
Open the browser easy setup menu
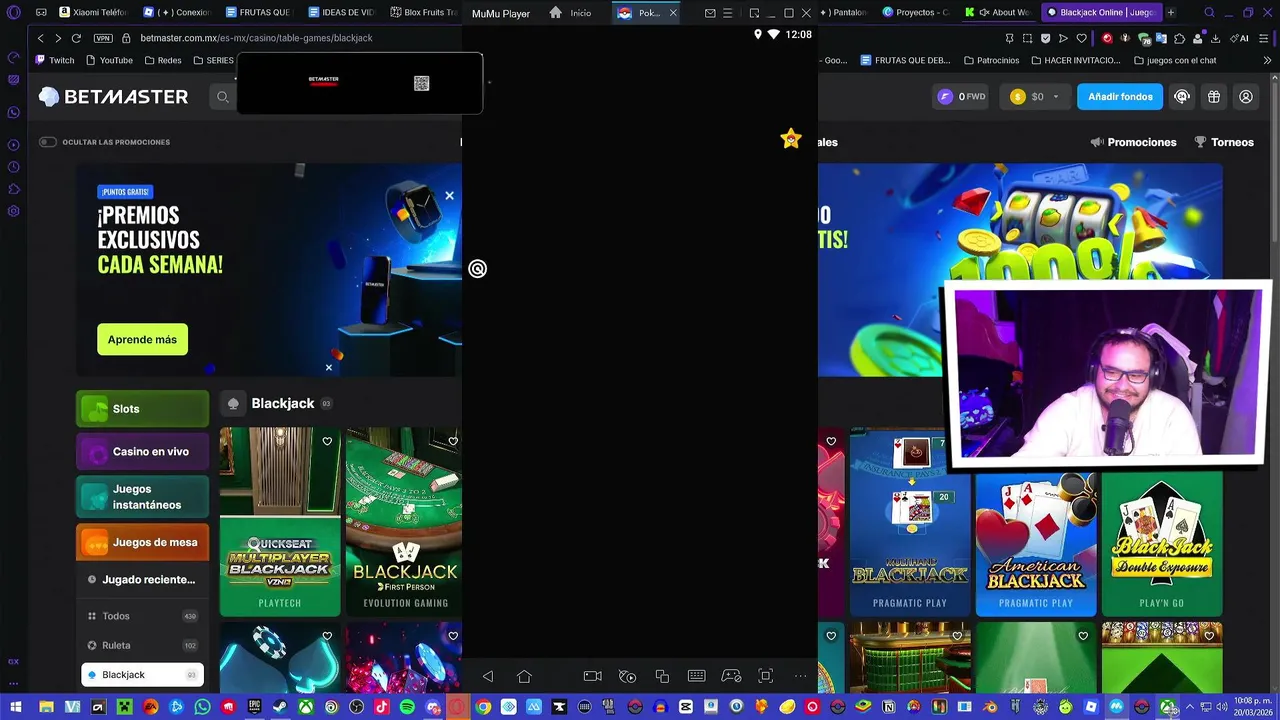(x=1266, y=38)
